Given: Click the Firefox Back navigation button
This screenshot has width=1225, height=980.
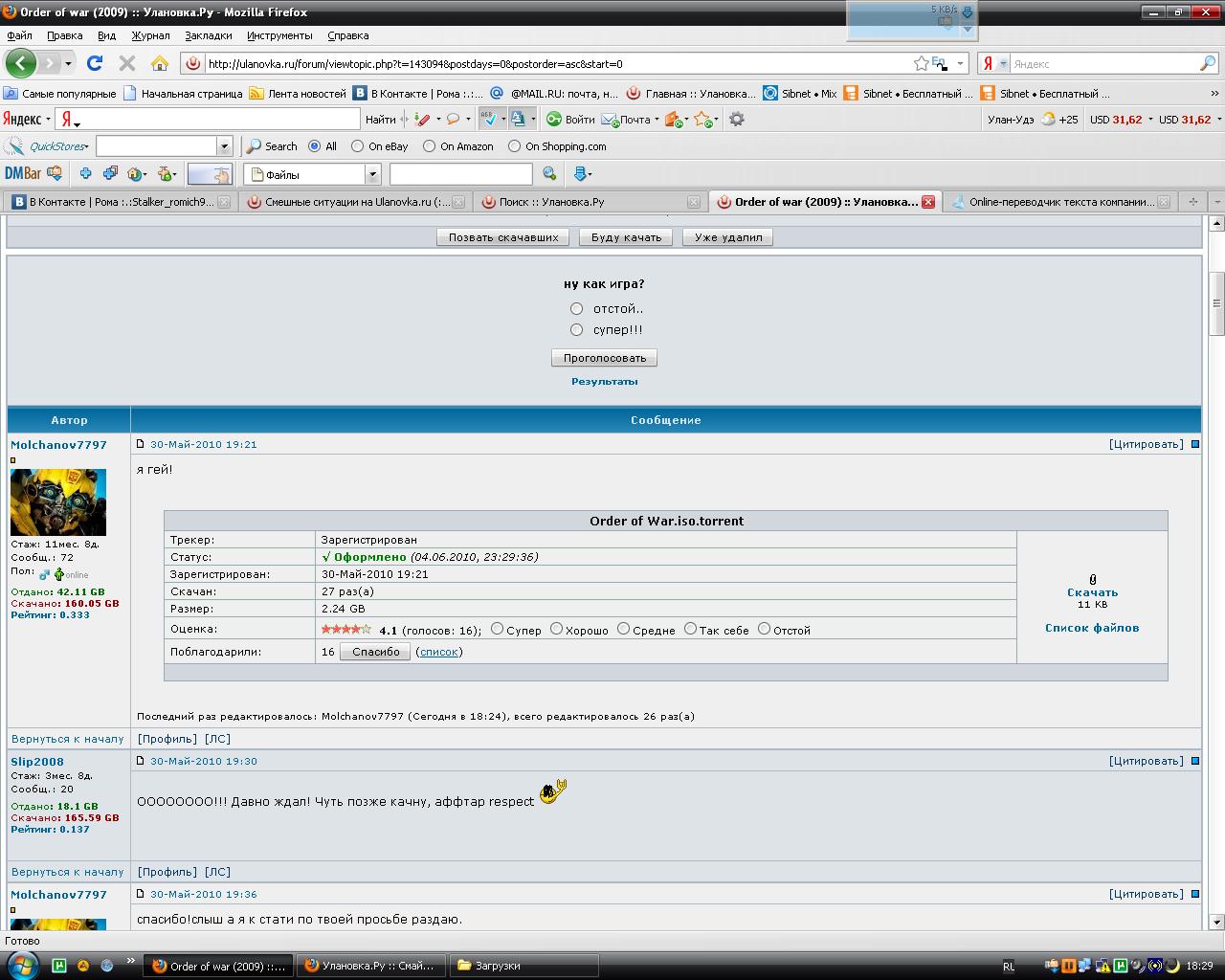Looking at the screenshot, I should (x=20, y=63).
